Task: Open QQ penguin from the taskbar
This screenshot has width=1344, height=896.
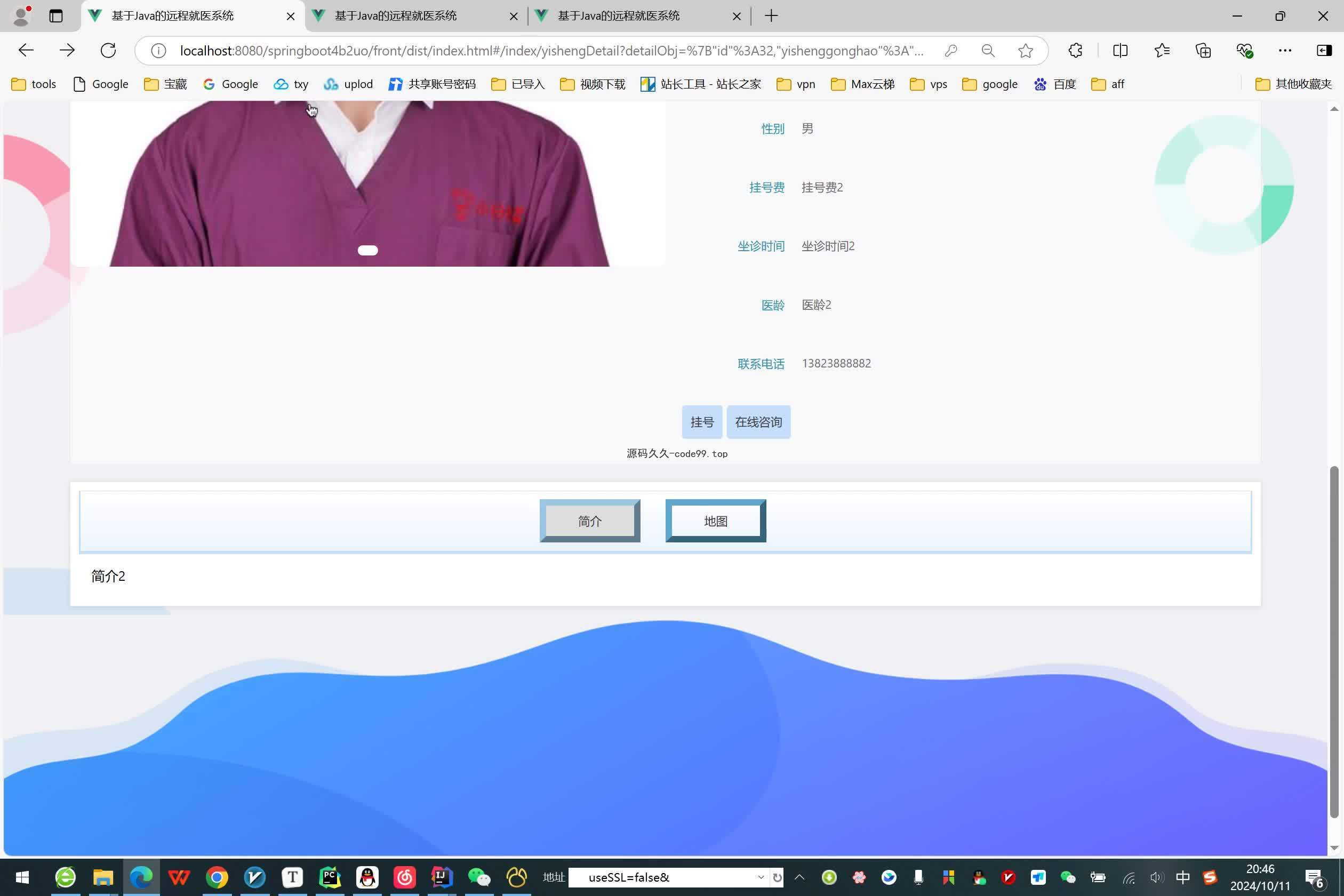Action: [367, 877]
